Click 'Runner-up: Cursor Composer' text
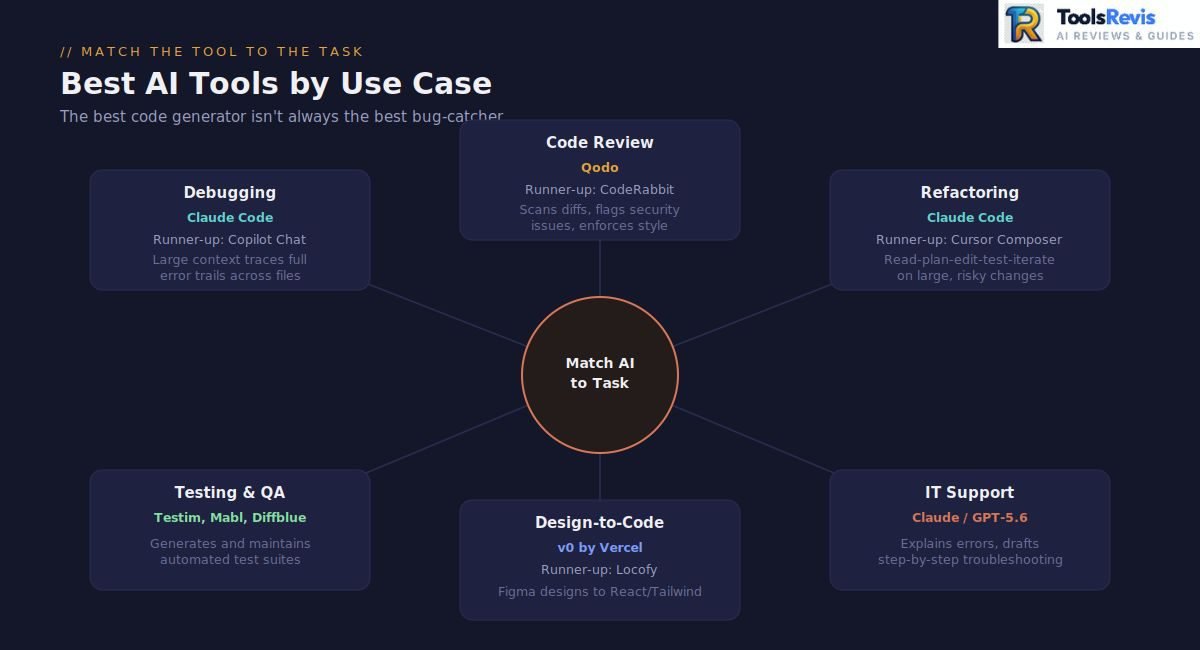Screen dimensions: 1200x650 (x=970, y=240)
